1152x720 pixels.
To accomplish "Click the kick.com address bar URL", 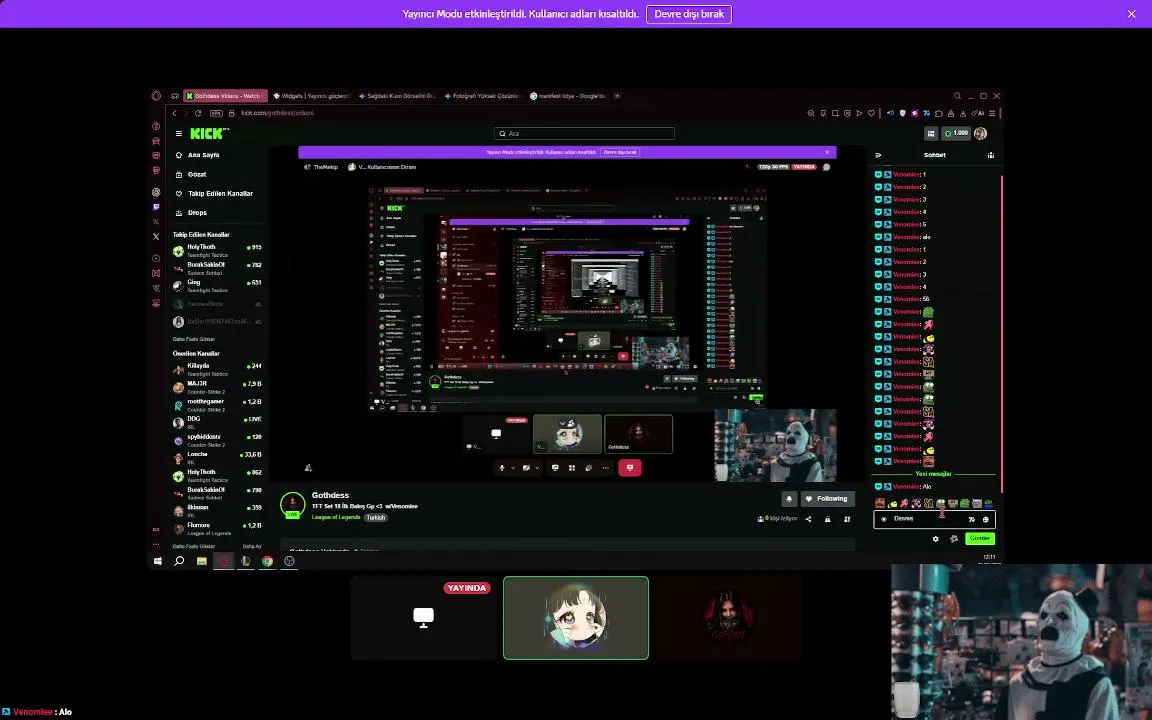I will click(x=277, y=113).
